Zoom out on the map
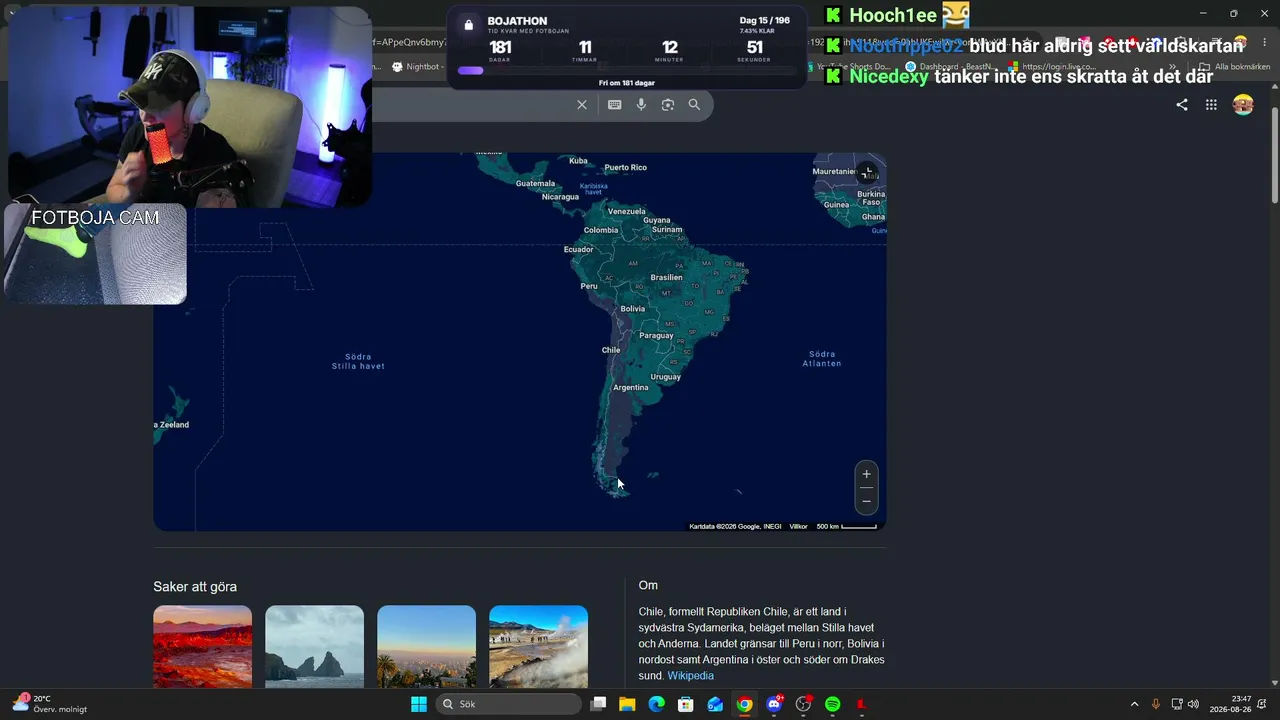Image resolution: width=1280 pixels, height=720 pixels. coord(867,500)
